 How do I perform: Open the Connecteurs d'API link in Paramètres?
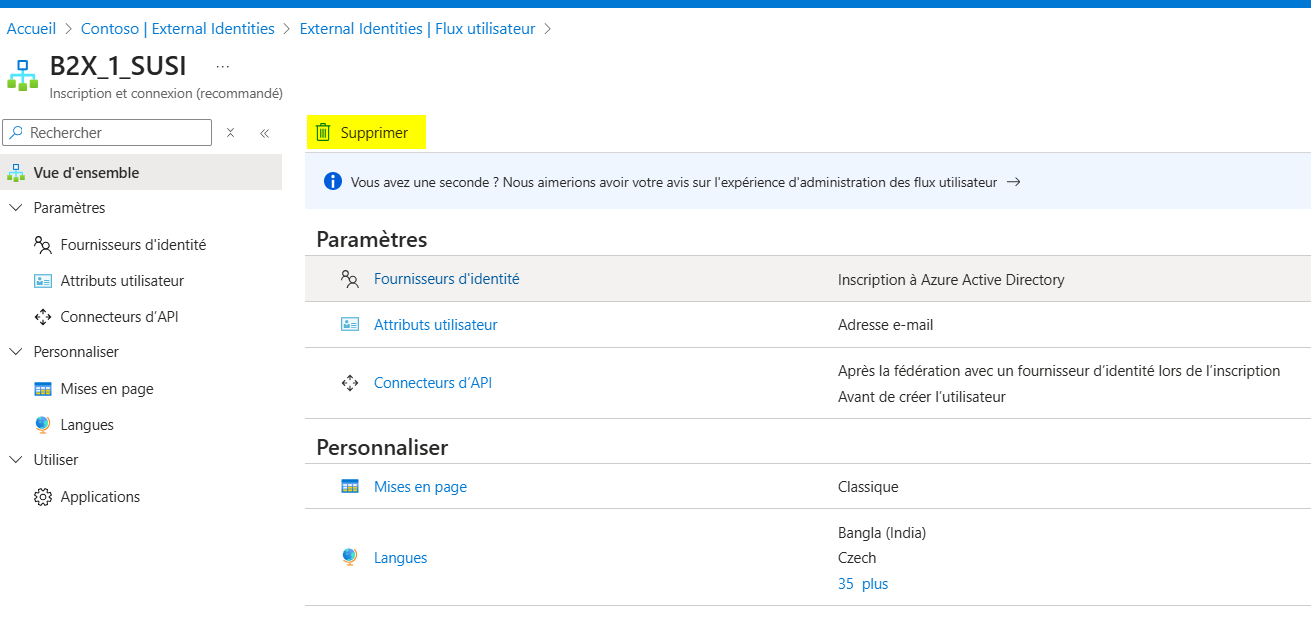[433, 383]
